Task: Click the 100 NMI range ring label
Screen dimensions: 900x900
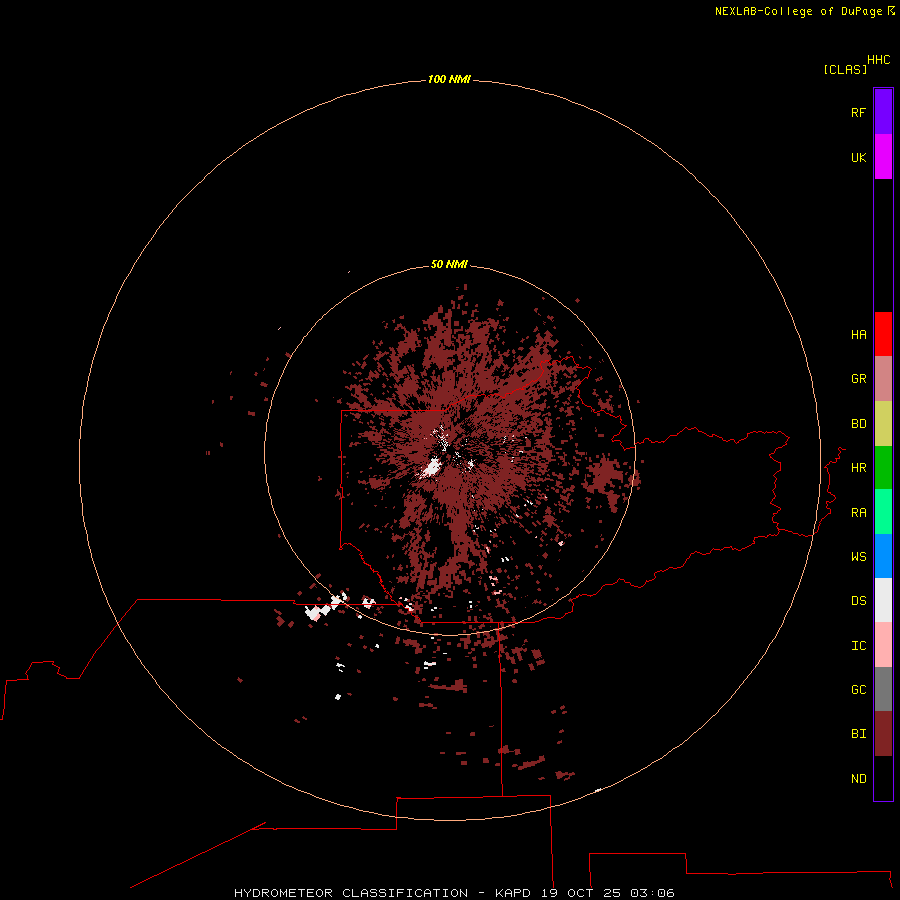Action: pos(449,79)
